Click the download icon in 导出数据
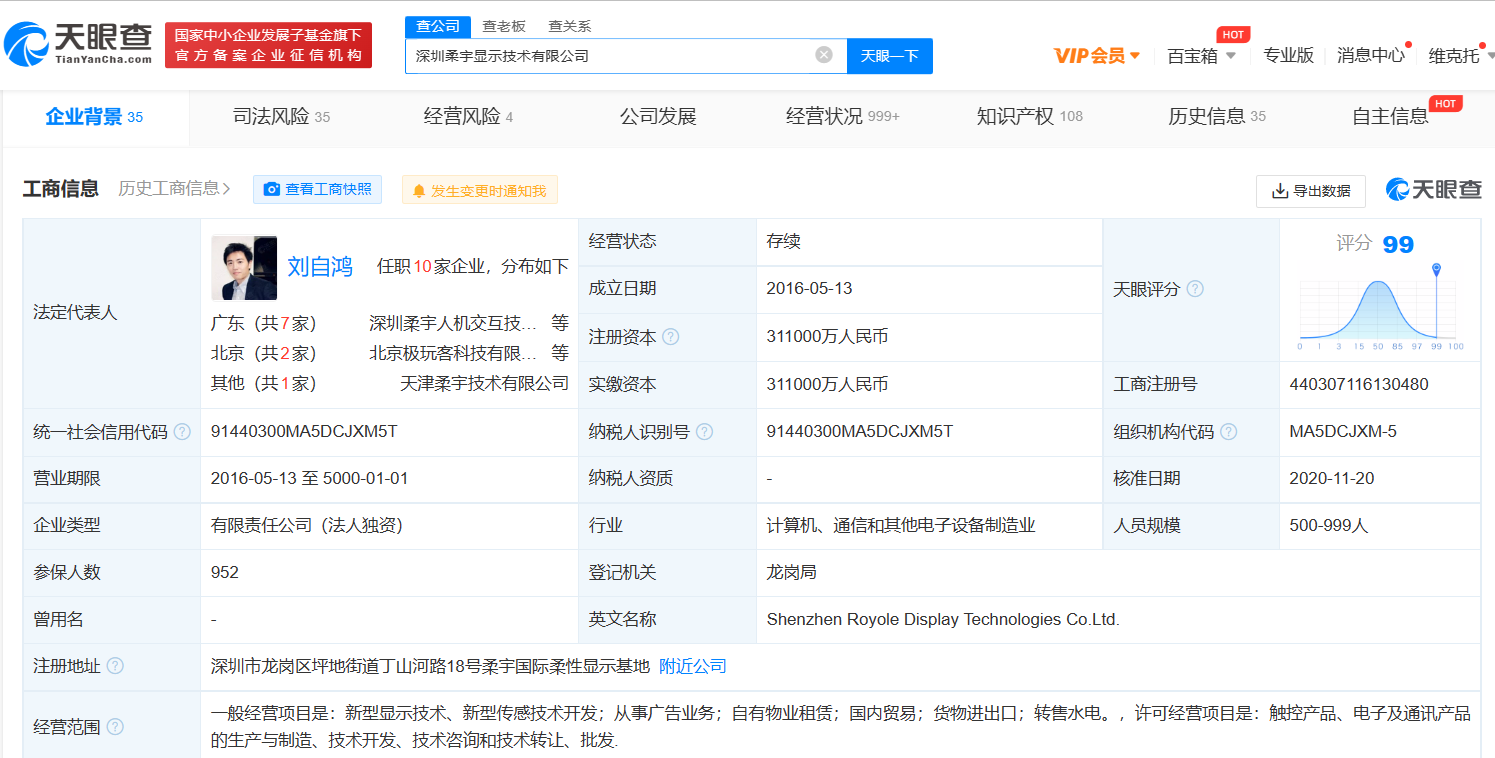Image resolution: width=1495 pixels, height=758 pixels. click(1280, 191)
